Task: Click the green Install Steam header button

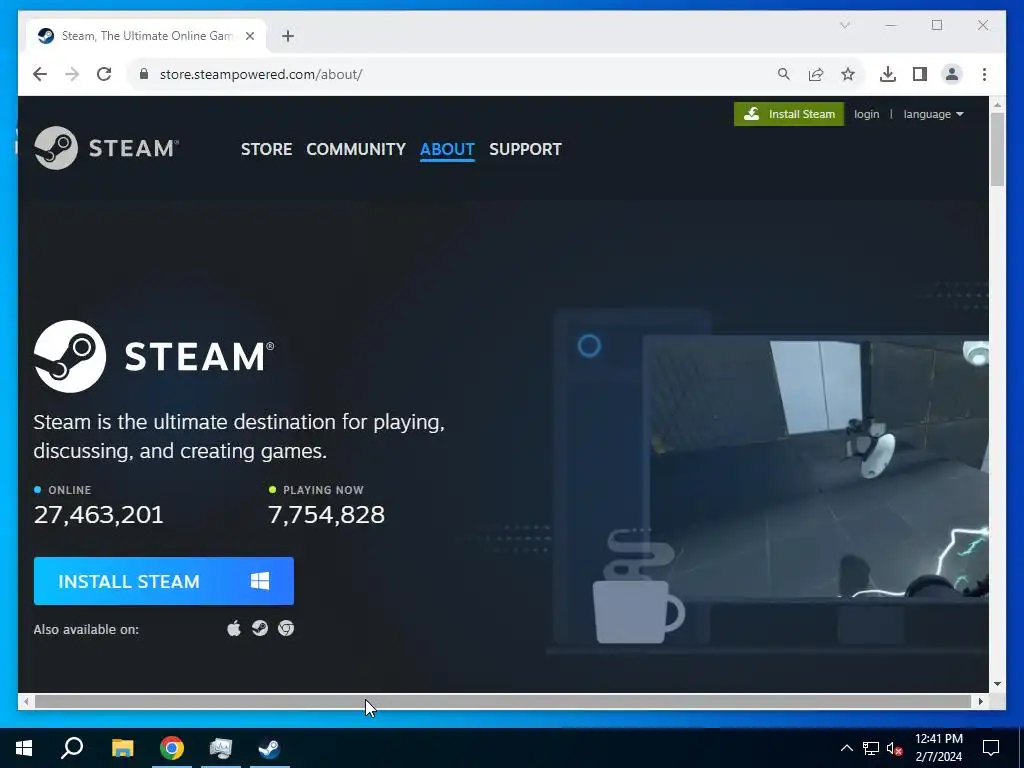Action: (x=789, y=114)
